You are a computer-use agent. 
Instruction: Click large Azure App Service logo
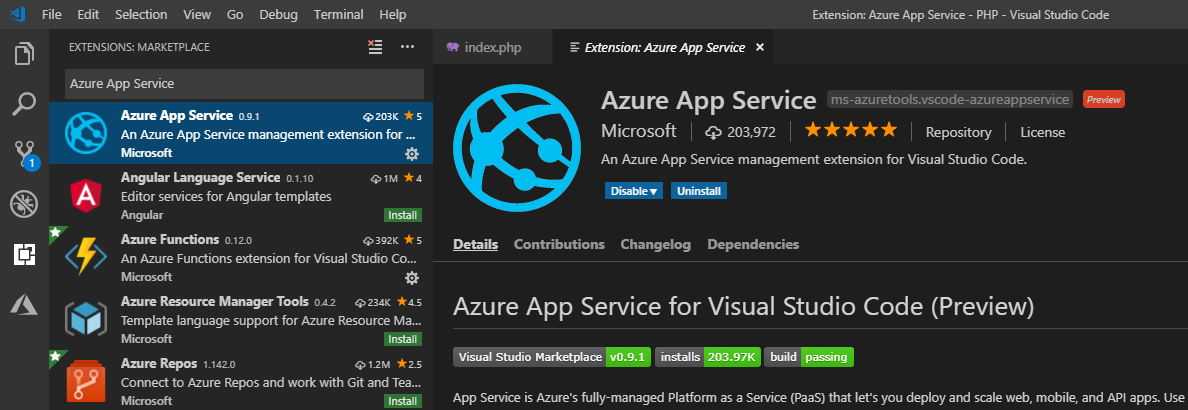pos(517,149)
